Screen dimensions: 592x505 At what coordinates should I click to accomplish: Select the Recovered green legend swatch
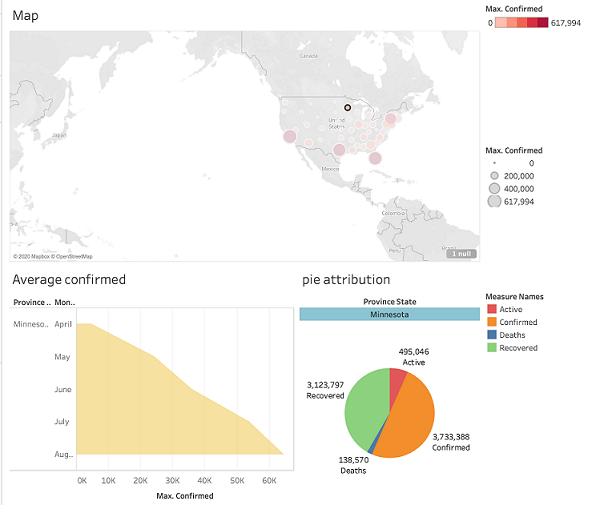tap(492, 348)
